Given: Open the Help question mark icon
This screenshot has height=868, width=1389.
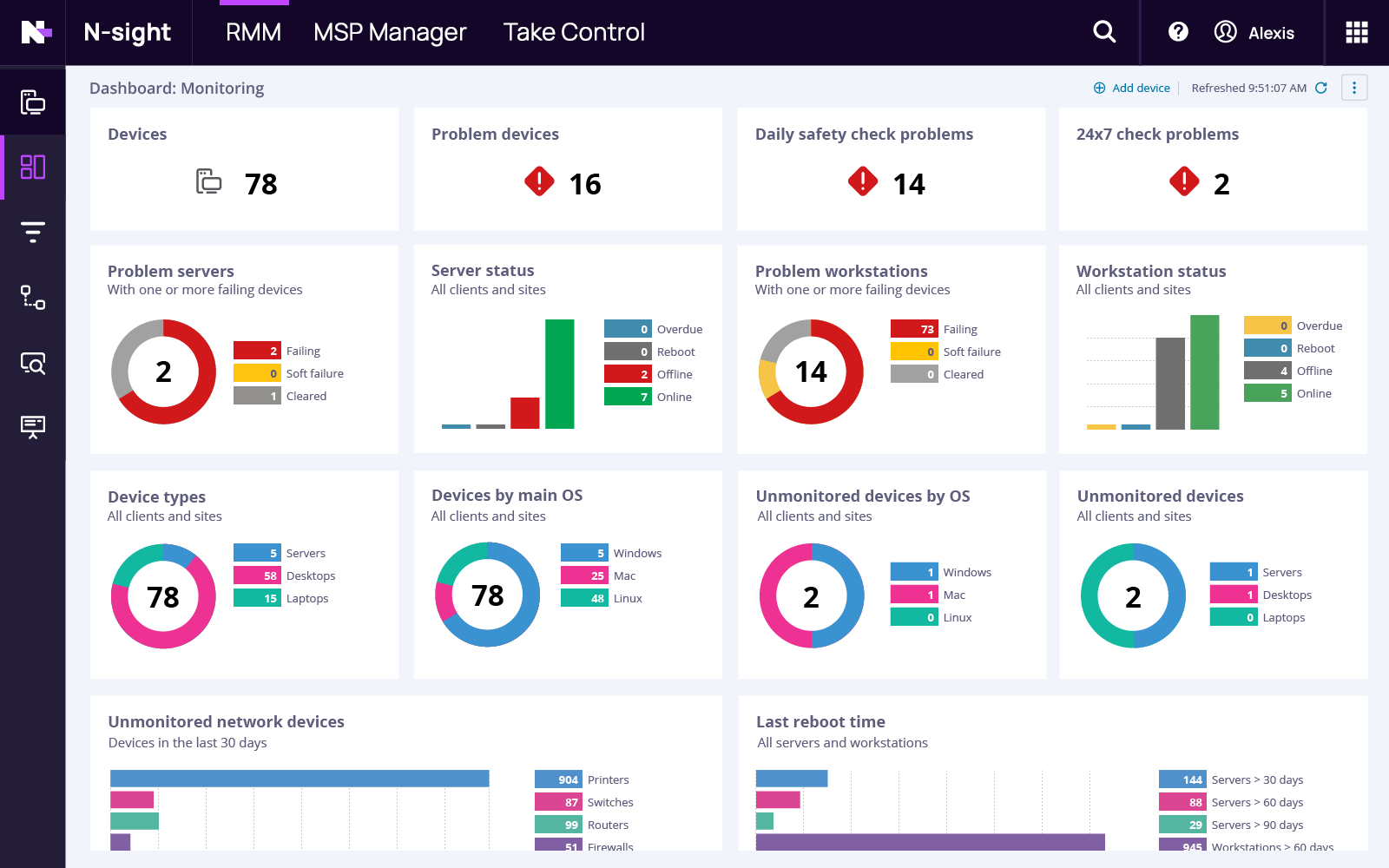Looking at the screenshot, I should (x=1177, y=31).
